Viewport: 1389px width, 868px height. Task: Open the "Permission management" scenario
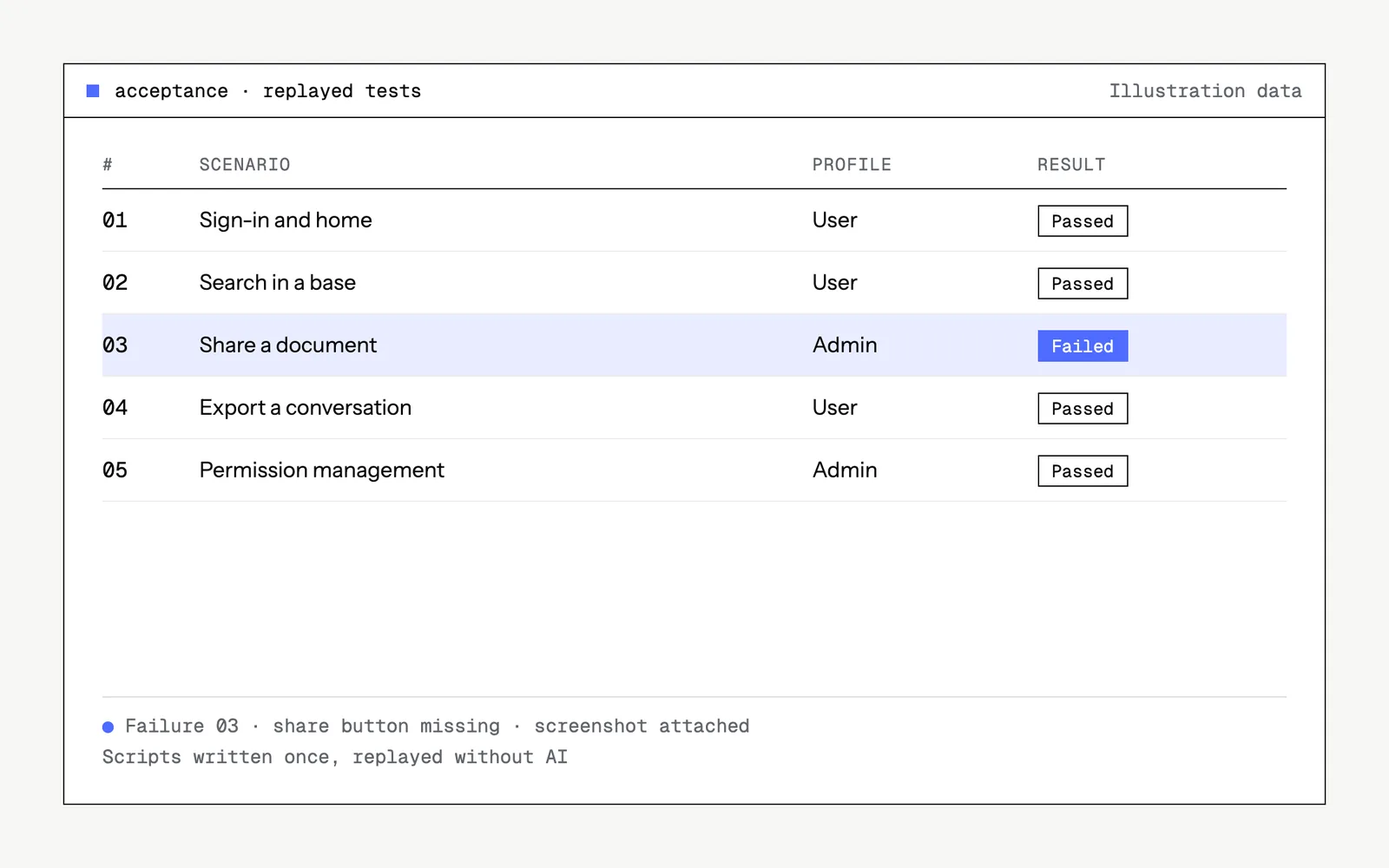pos(322,470)
